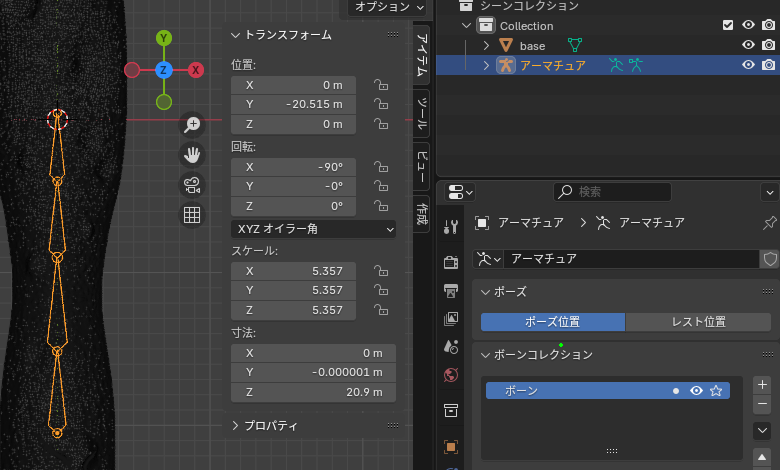Open the Render properties tab icon
Image resolution: width=780 pixels, height=470 pixels.
click(x=451, y=261)
